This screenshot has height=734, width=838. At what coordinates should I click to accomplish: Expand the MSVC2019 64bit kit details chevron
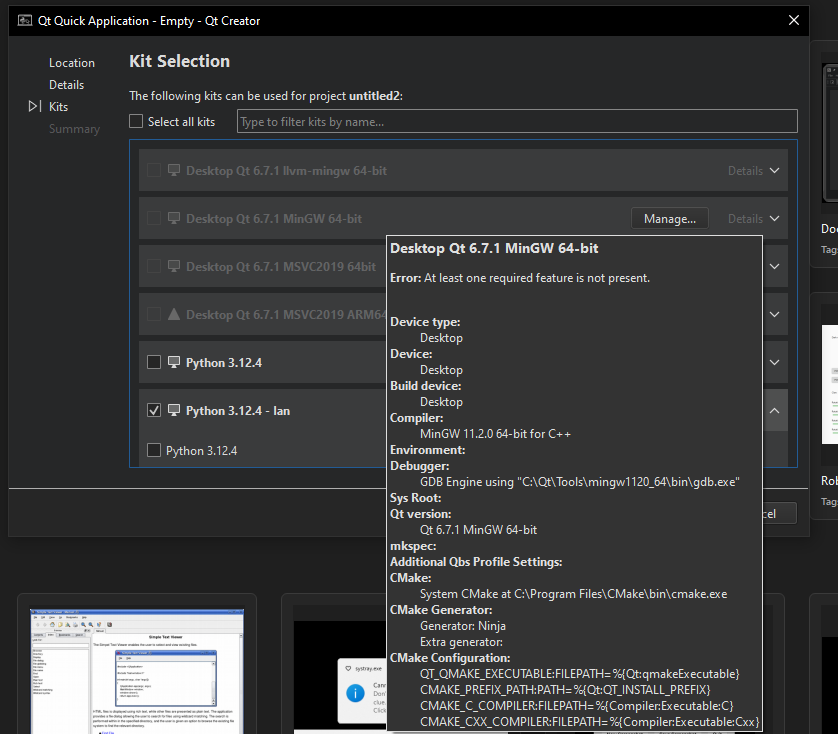click(x=774, y=266)
